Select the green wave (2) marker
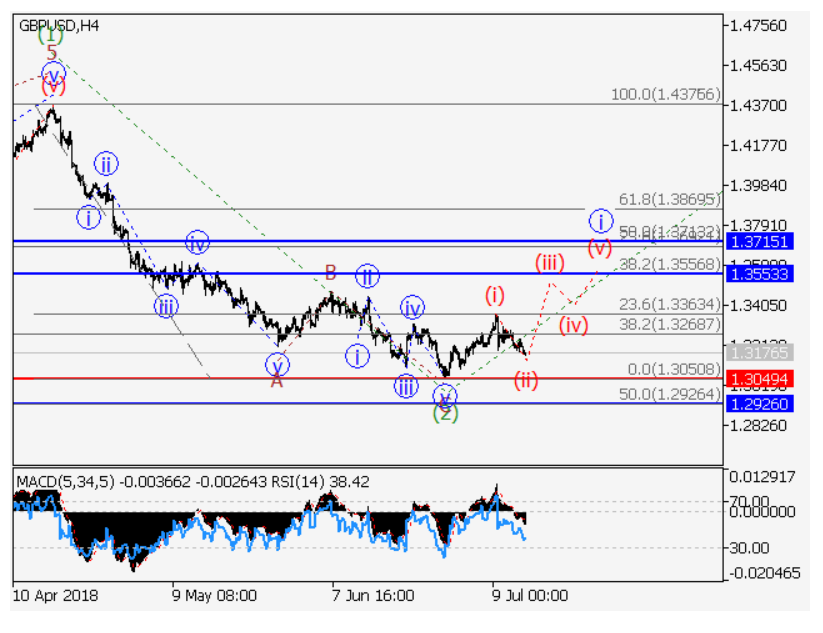This screenshot has width=823, height=633. click(x=445, y=412)
